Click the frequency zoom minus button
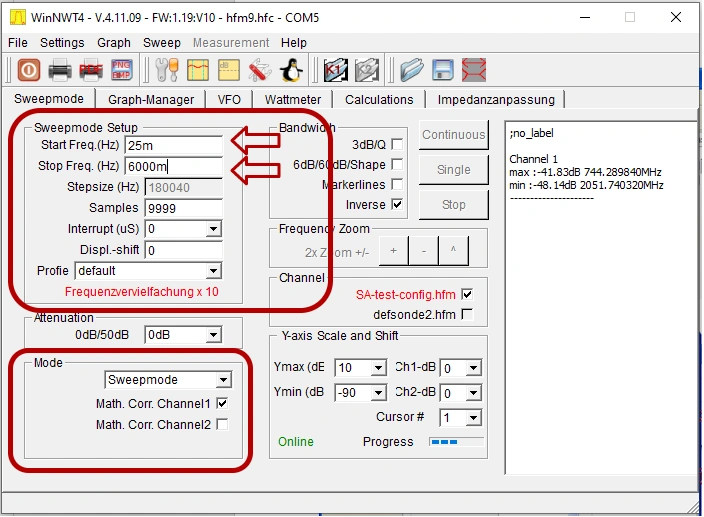 (424, 251)
